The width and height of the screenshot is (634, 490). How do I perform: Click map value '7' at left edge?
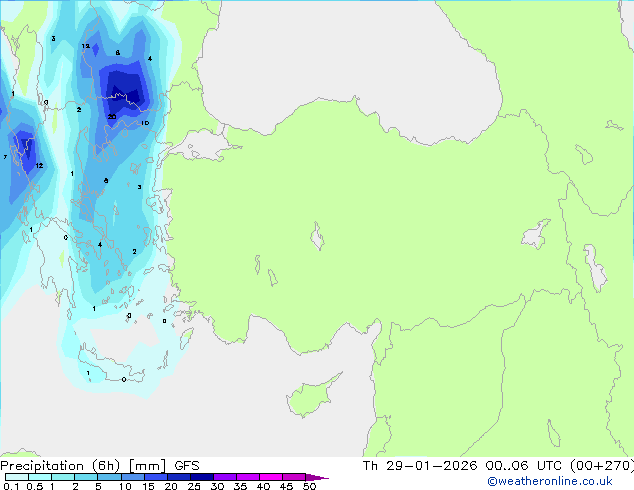coord(5,157)
